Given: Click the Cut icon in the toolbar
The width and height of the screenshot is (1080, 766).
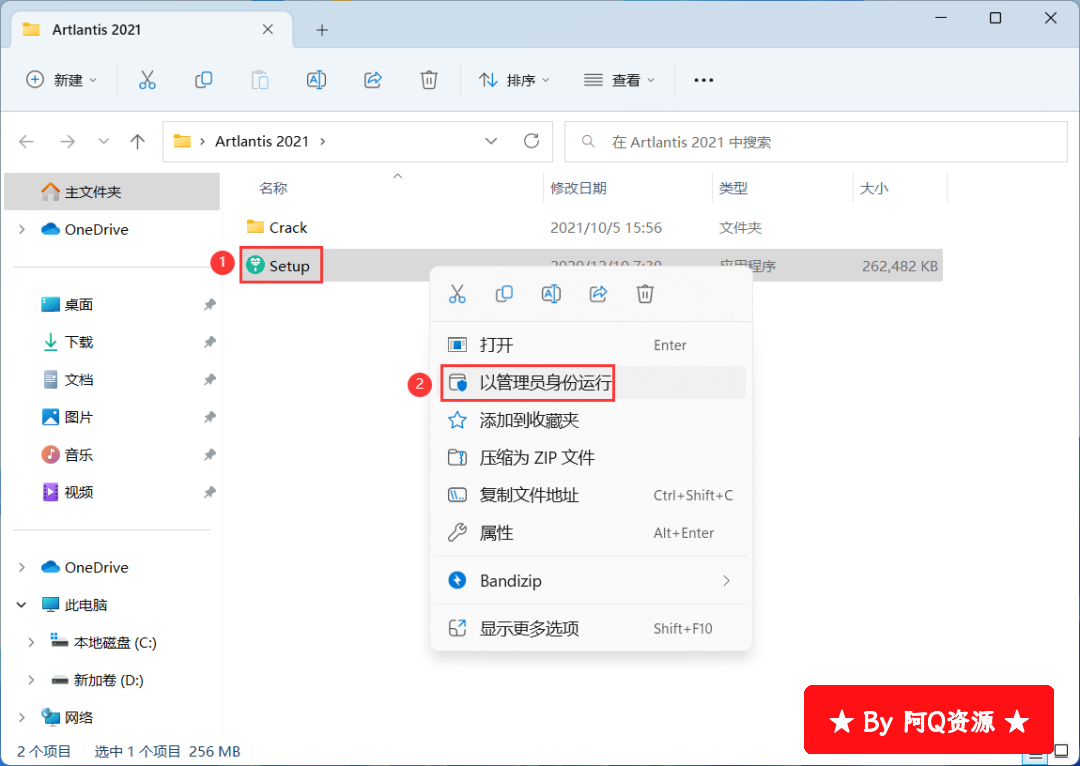Looking at the screenshot, I should 147,80.
